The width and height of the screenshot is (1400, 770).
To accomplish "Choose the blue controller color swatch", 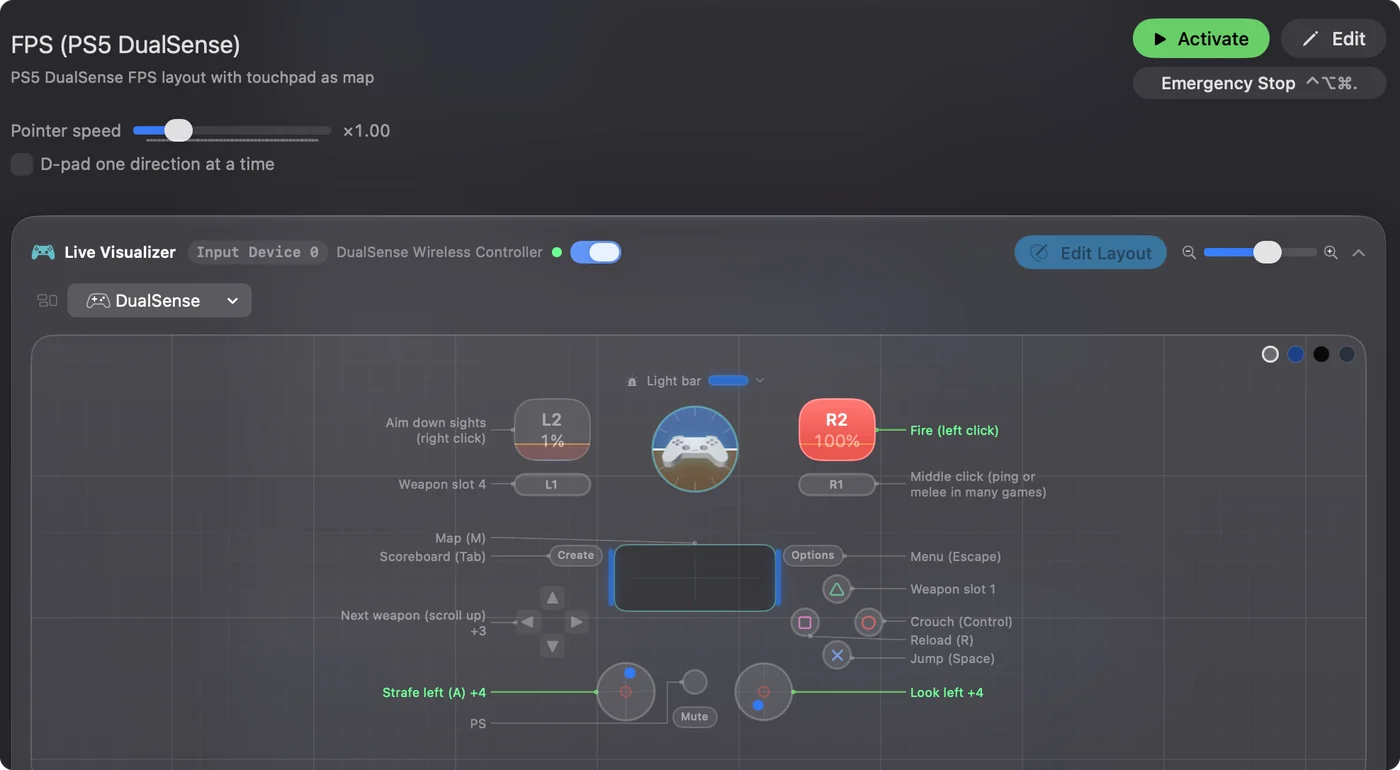I will (1296, 354).
